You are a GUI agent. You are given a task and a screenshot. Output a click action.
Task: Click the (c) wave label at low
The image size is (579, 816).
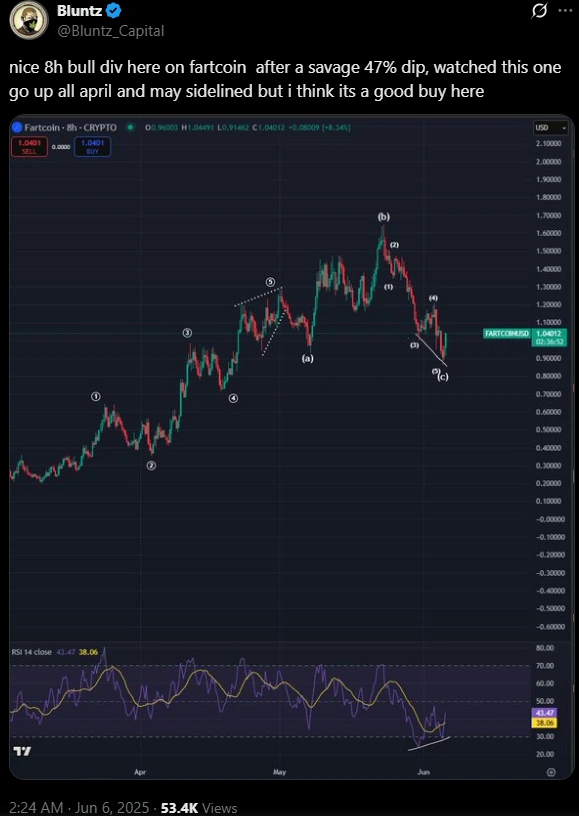pyautogui.click(x=443, y=376)
